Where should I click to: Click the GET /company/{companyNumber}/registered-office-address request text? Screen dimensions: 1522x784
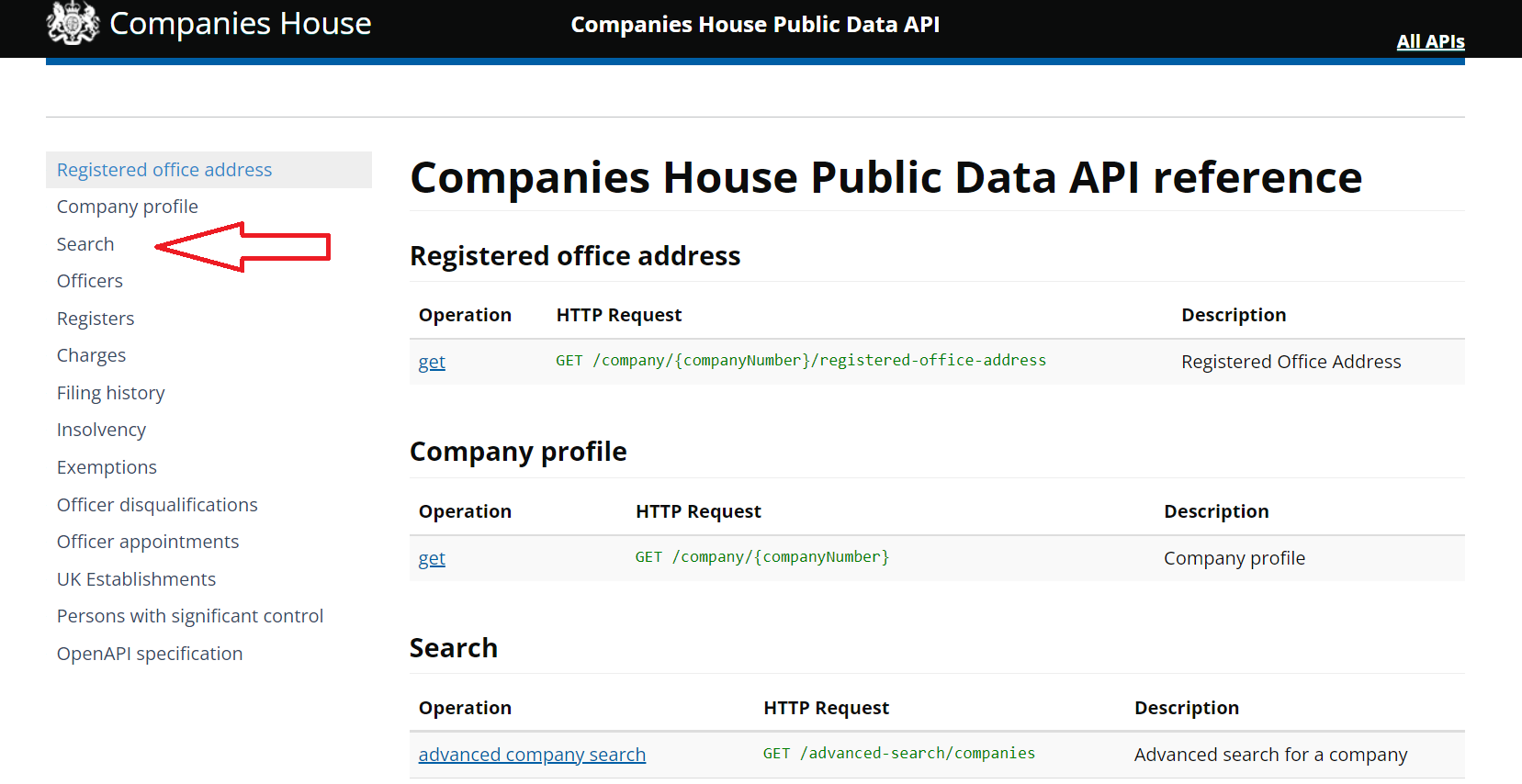click(x=801, y=361)
